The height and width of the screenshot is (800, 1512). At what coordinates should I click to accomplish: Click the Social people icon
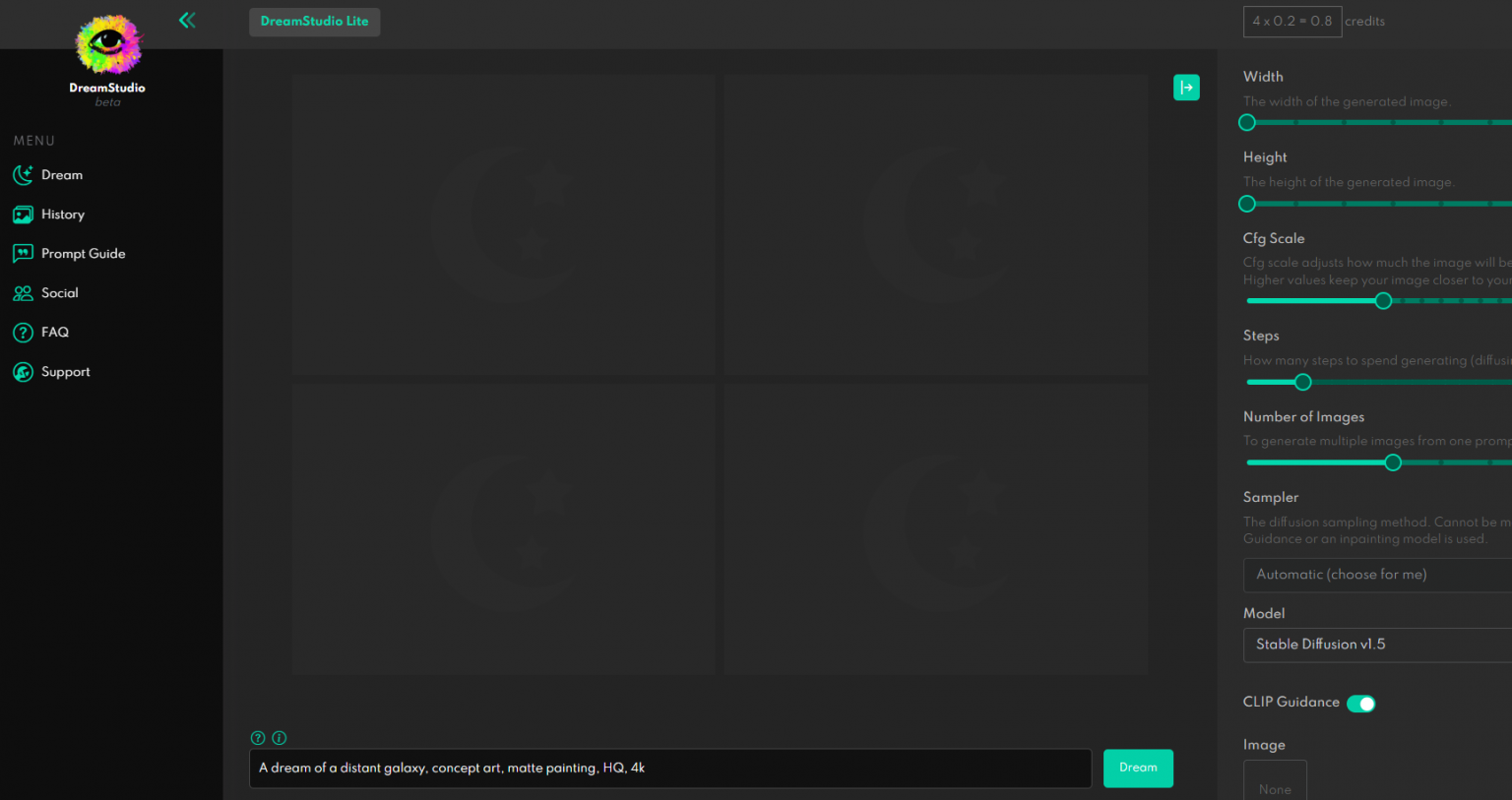[23, 293]
